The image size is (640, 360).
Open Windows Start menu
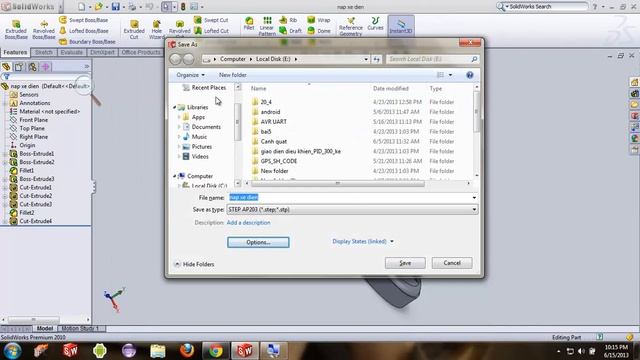[x=12, y=351]
